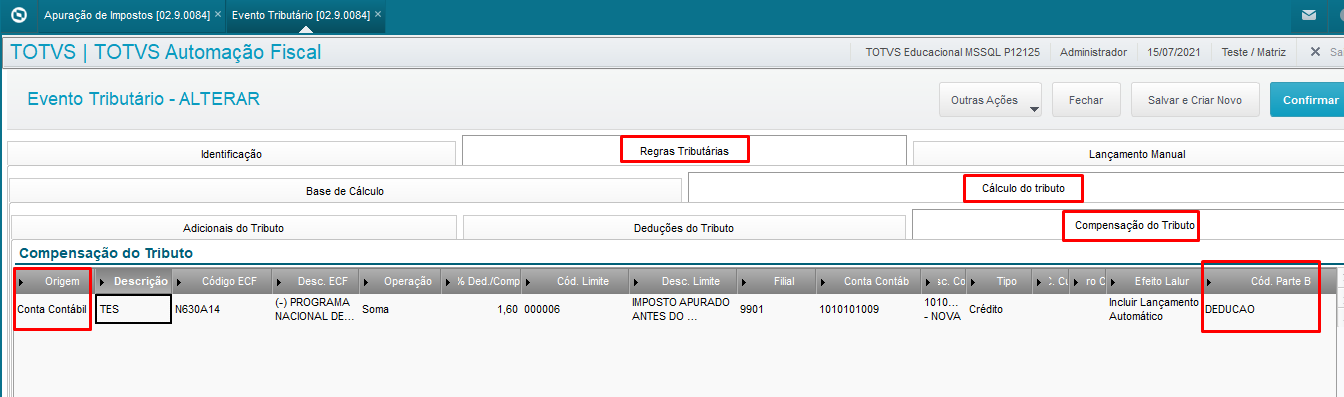Select the Soma operation cell
This screenshot has height=397, width=1344.
pos(400,309)
